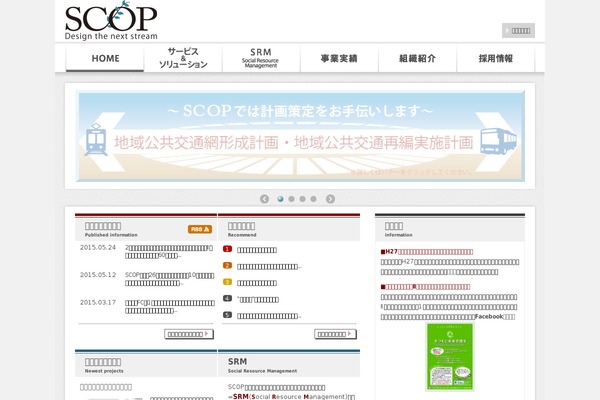Viewport: 600px width, 400px height.
Task: Open recommended item number 5
Action: coord(269,316)
